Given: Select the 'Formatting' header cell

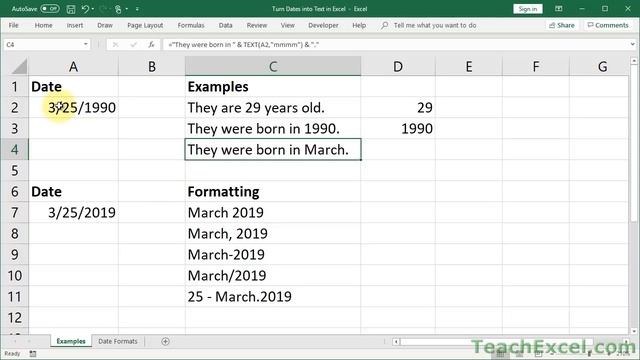Looking at the screenshot, I should [273, 191].
